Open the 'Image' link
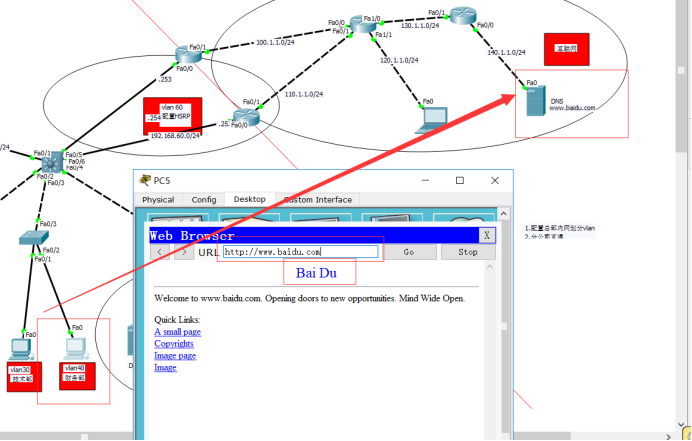This screenshot has width=692, height=441. [x=165, y=367]
